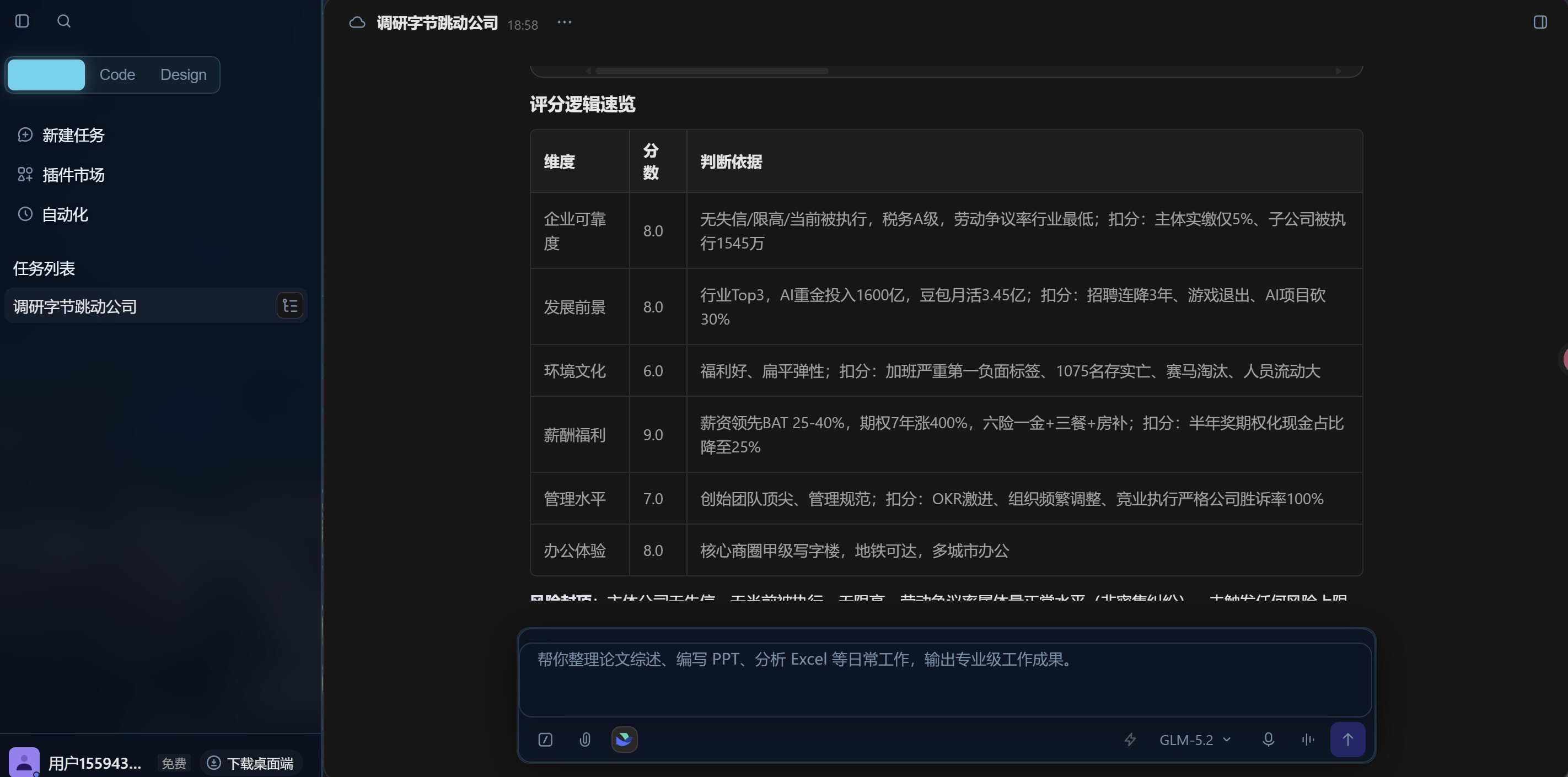Click the 8.0 score for 办公体验

(x=653, y=551)
